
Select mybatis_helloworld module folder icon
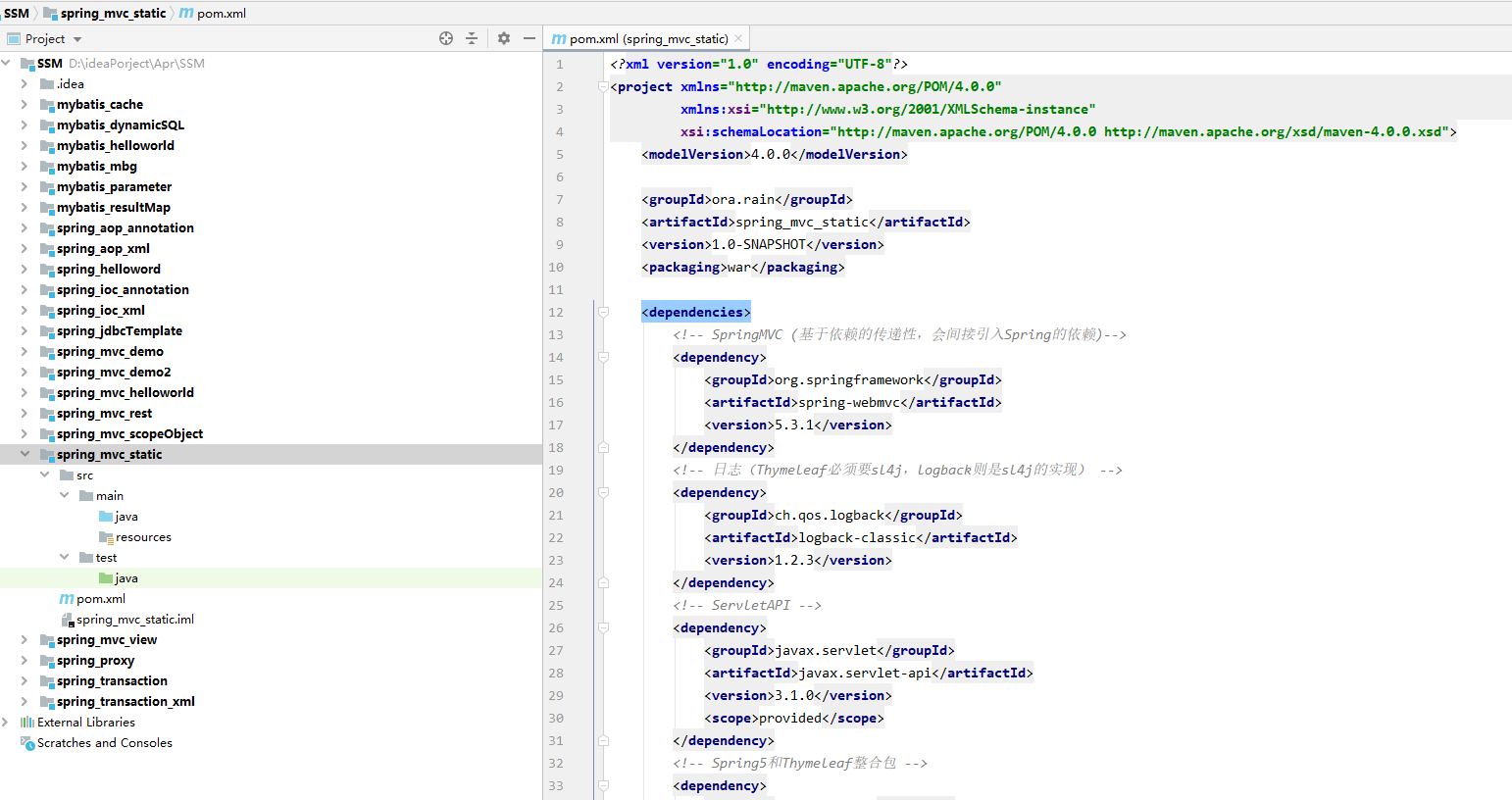click(47, 145)
